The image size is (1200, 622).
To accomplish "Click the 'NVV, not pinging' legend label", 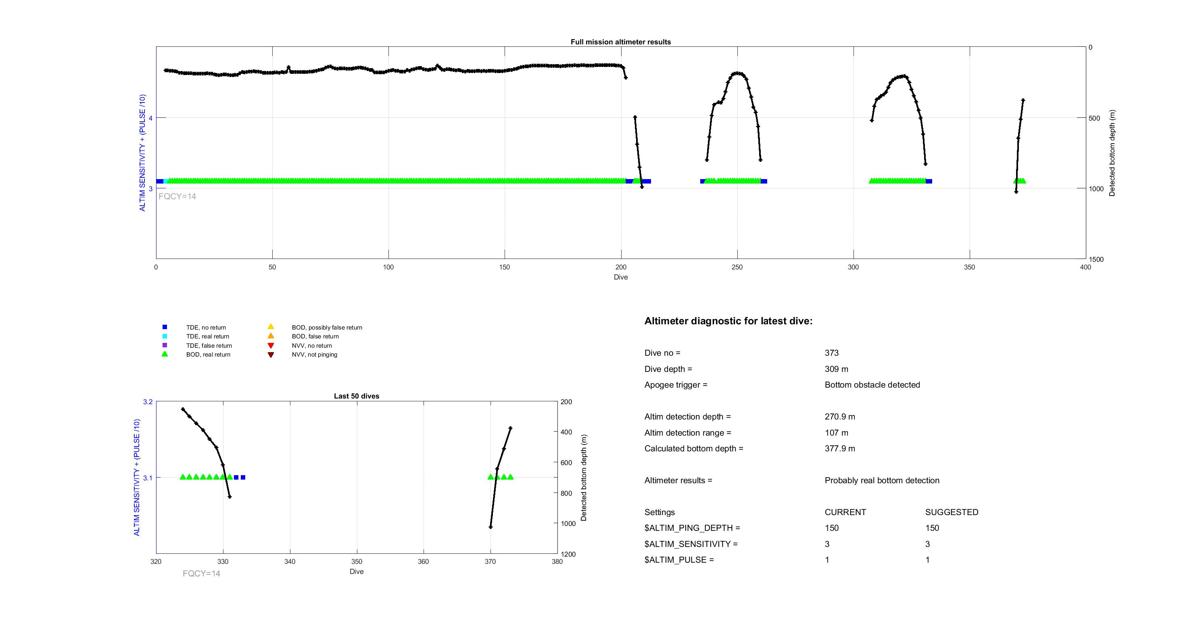I will coord(313,354).
